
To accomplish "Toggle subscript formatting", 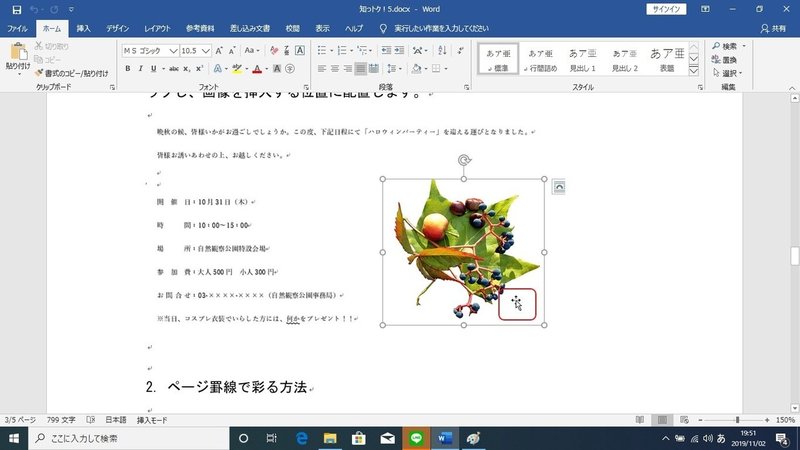I will pyautogui.click(x=187, y=68).
